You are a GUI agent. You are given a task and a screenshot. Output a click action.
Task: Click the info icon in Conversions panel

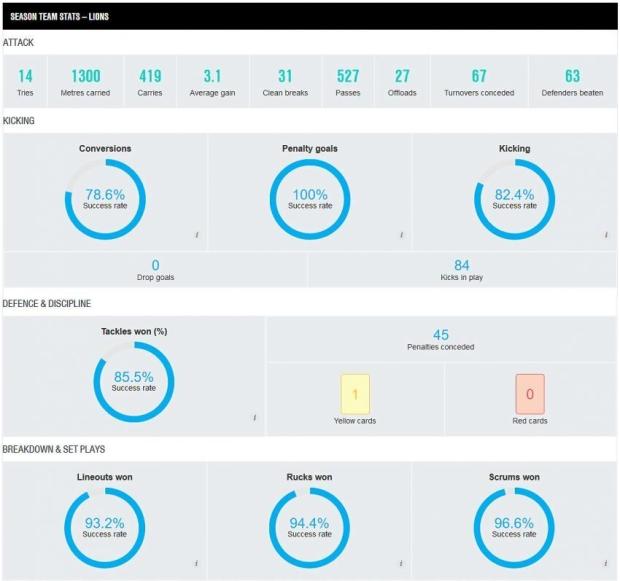point(197,235)
